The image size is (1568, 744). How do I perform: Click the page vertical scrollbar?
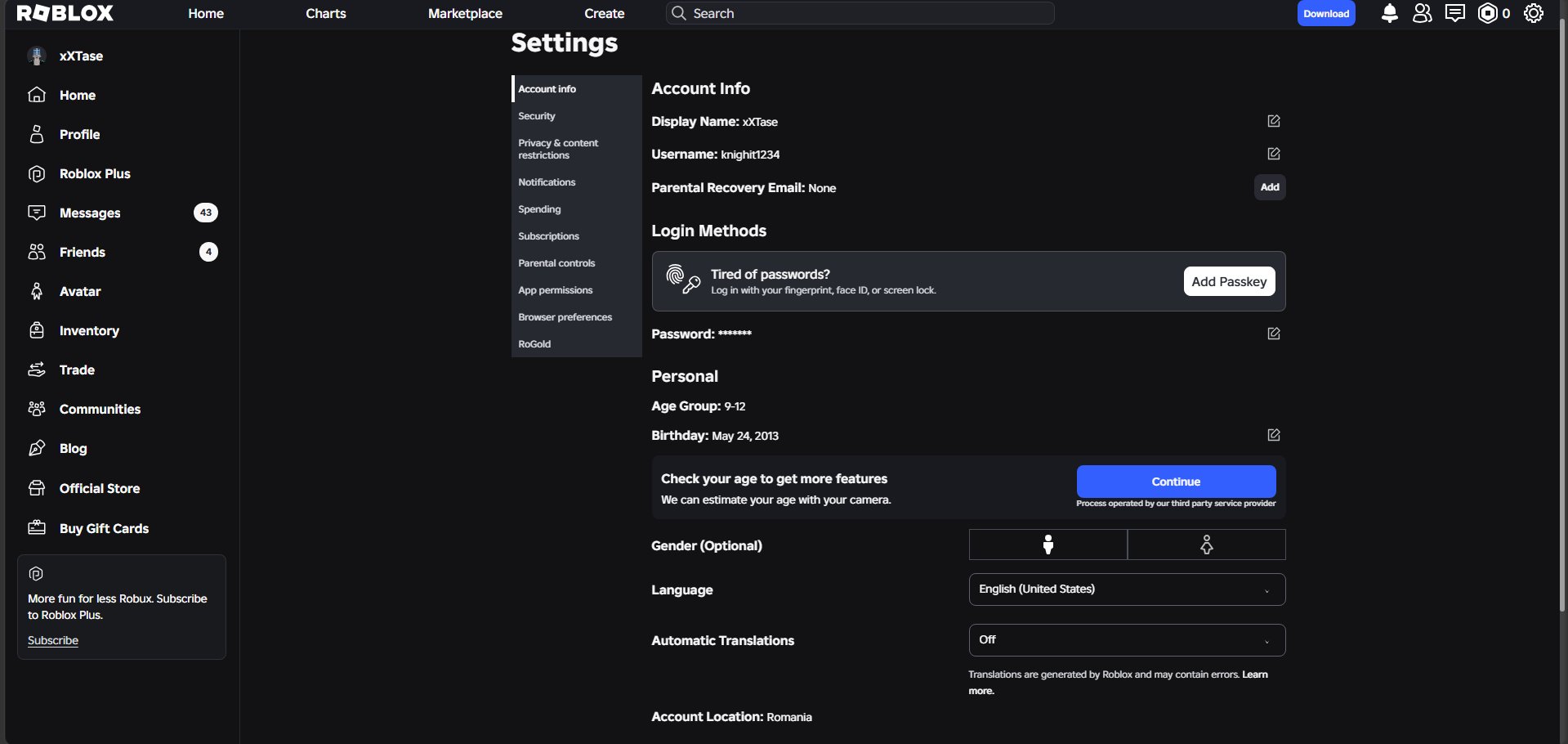[1562, 315]
